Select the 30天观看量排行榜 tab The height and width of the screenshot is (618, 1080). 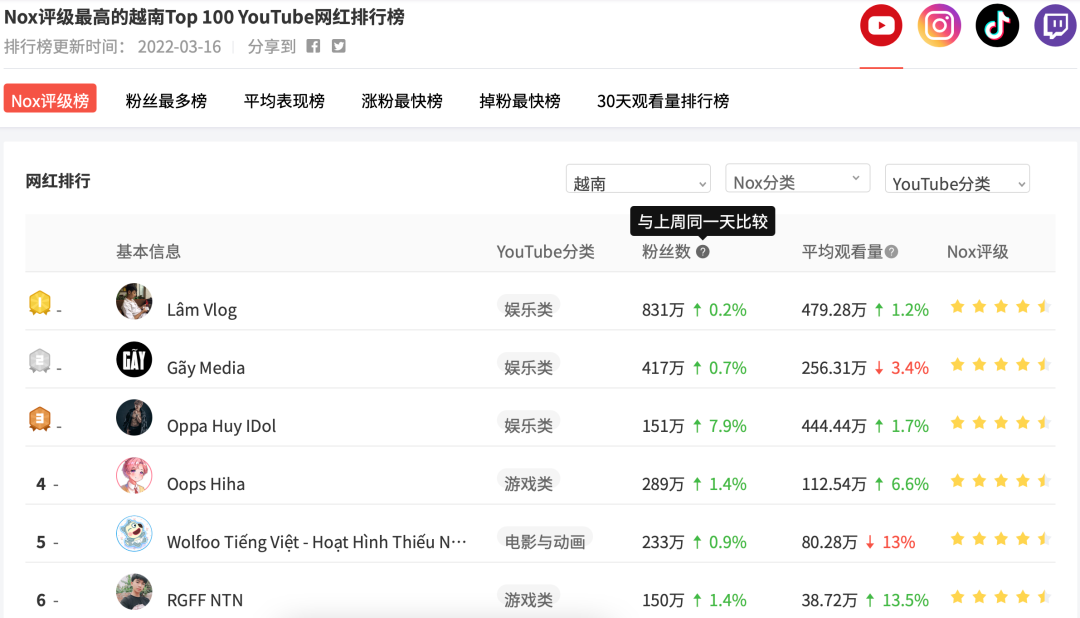[x=663, y=101]
